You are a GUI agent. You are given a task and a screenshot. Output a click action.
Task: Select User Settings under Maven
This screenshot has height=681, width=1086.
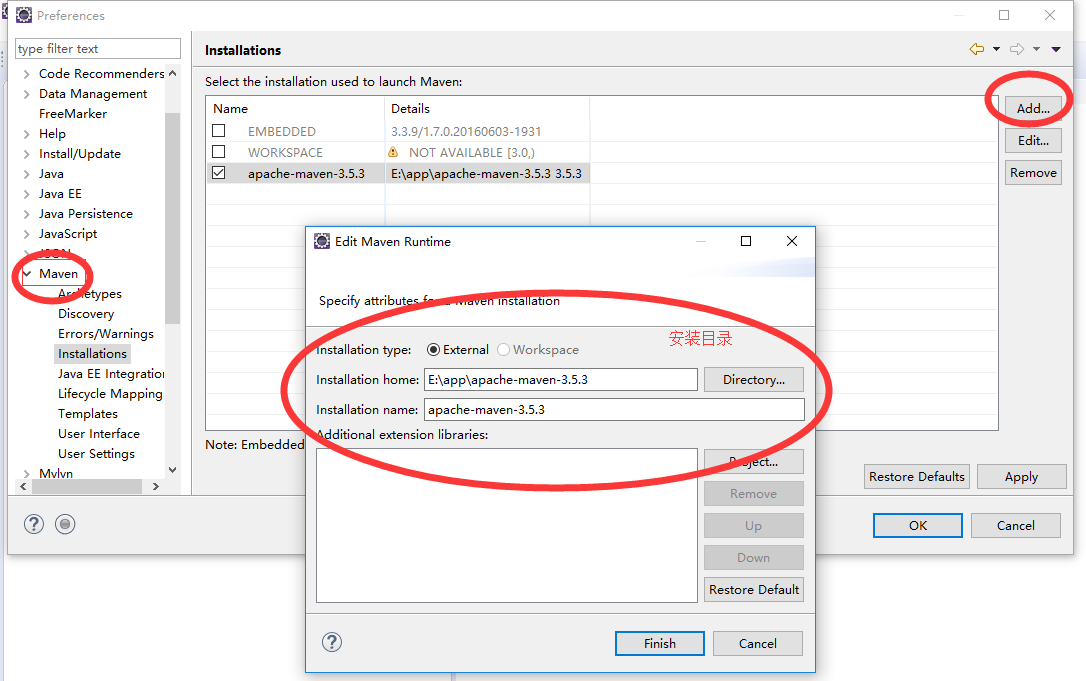pyautogui.click(x=96, y=454)
